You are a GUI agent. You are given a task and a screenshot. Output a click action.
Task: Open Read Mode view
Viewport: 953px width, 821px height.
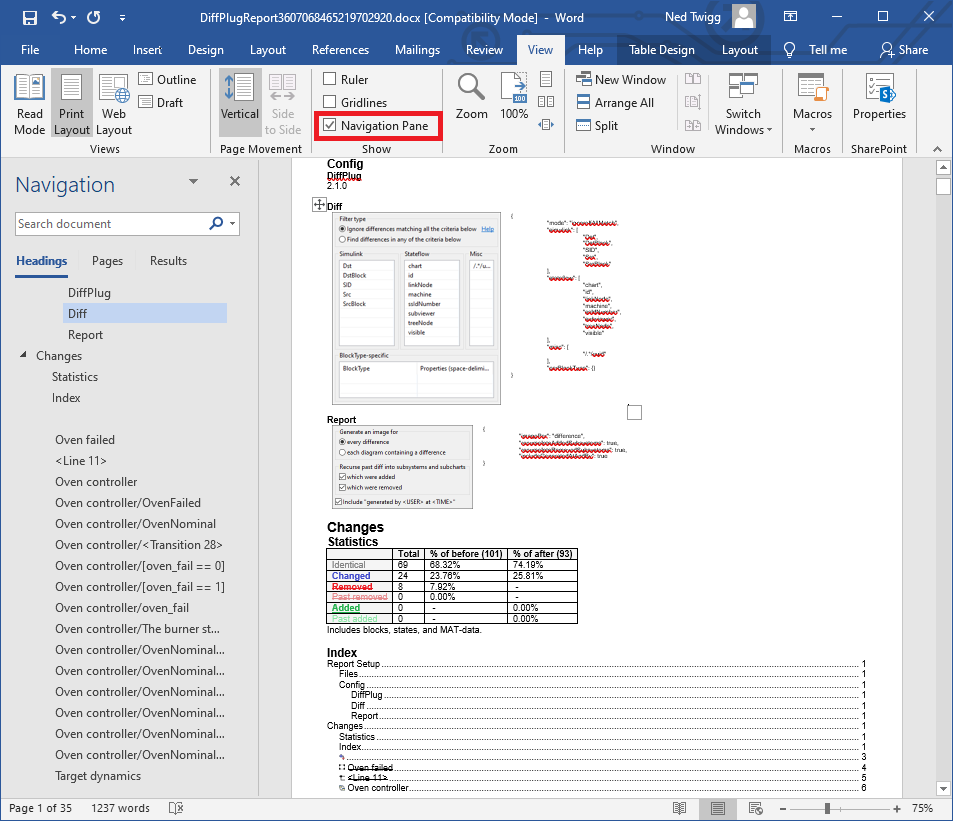29,105
